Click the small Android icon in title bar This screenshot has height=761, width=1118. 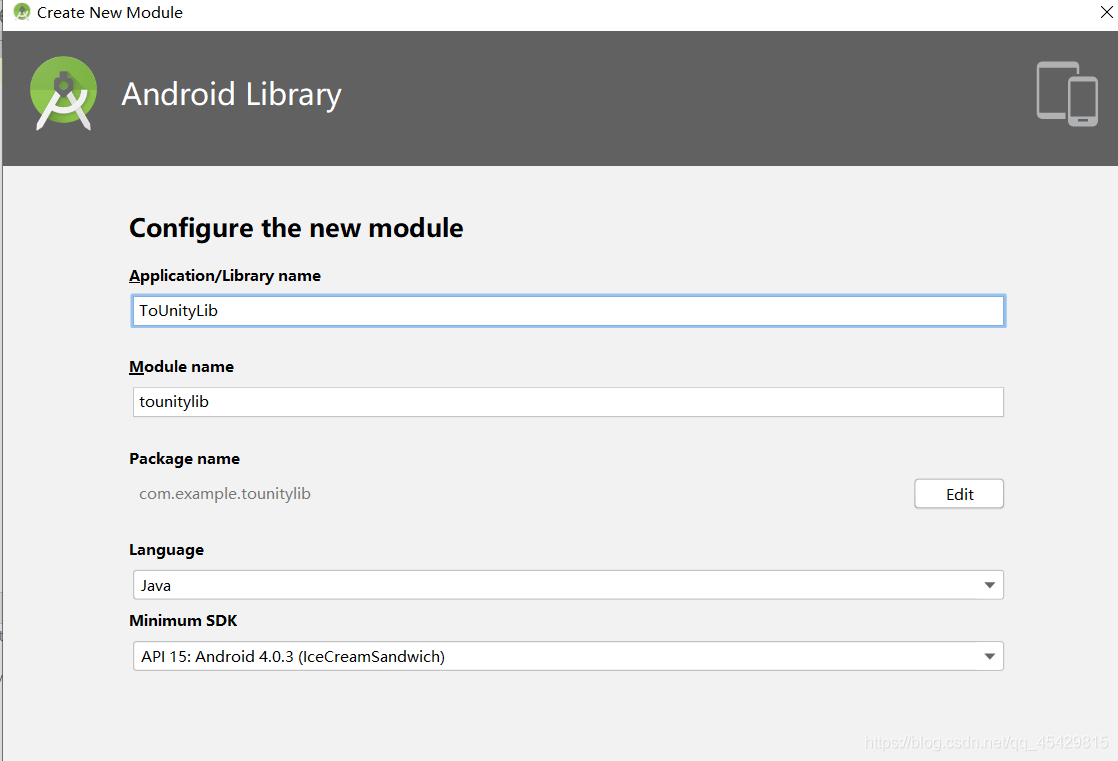coord(21,13)
